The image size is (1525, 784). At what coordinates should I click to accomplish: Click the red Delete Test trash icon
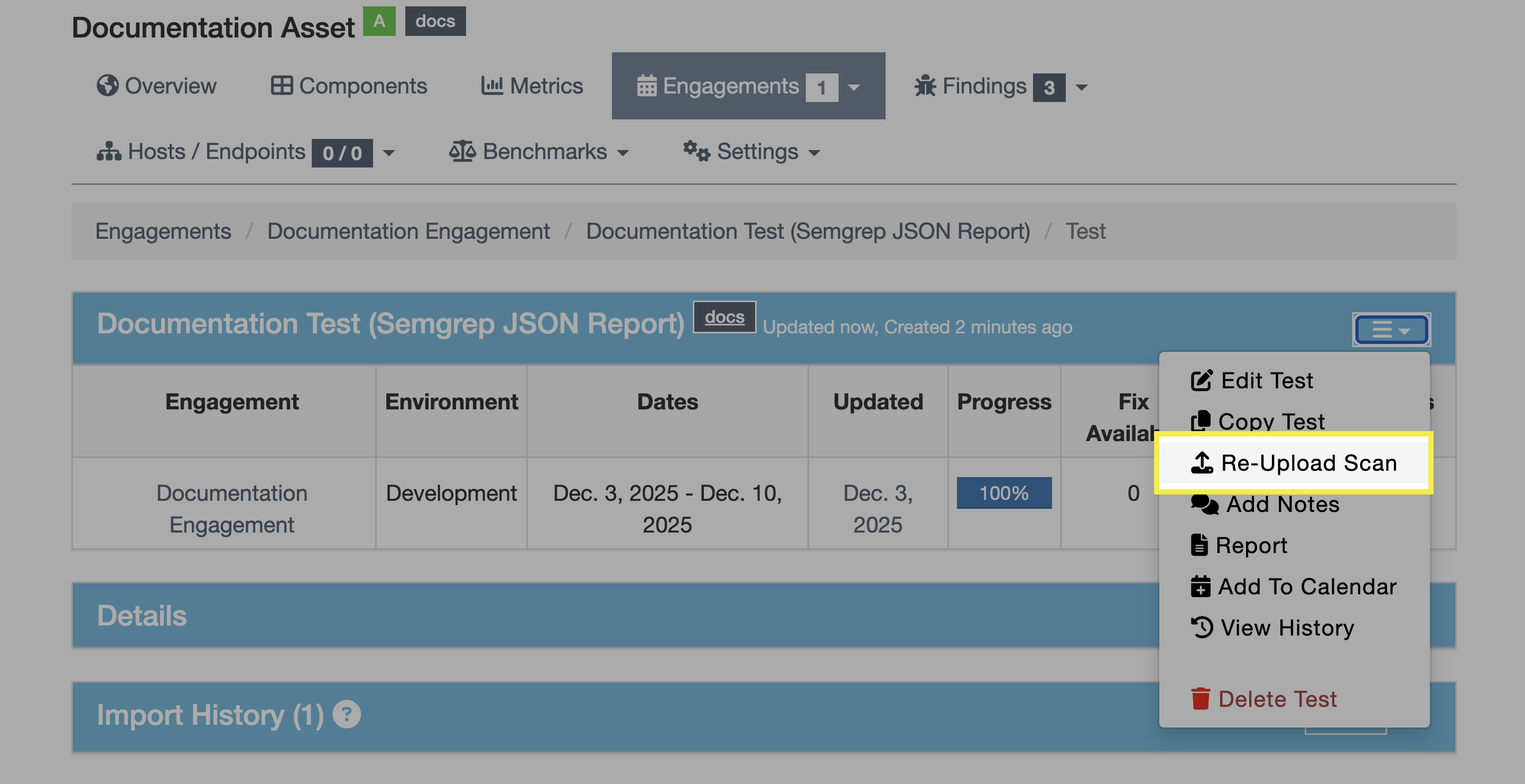point(1200,699)
